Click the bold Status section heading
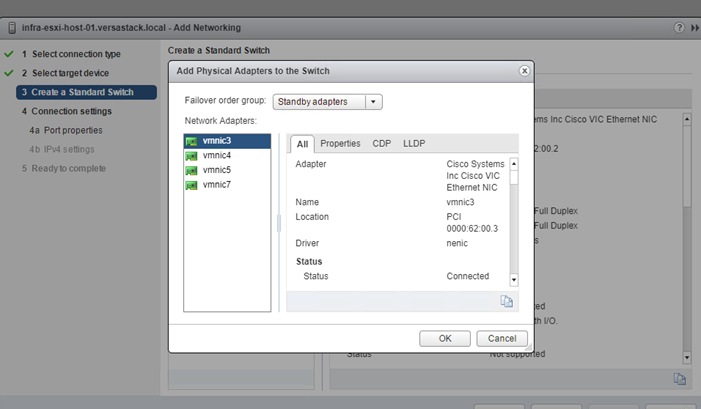Image resolution: width=701 pixels, height=409 pixels. click(309, 261)
